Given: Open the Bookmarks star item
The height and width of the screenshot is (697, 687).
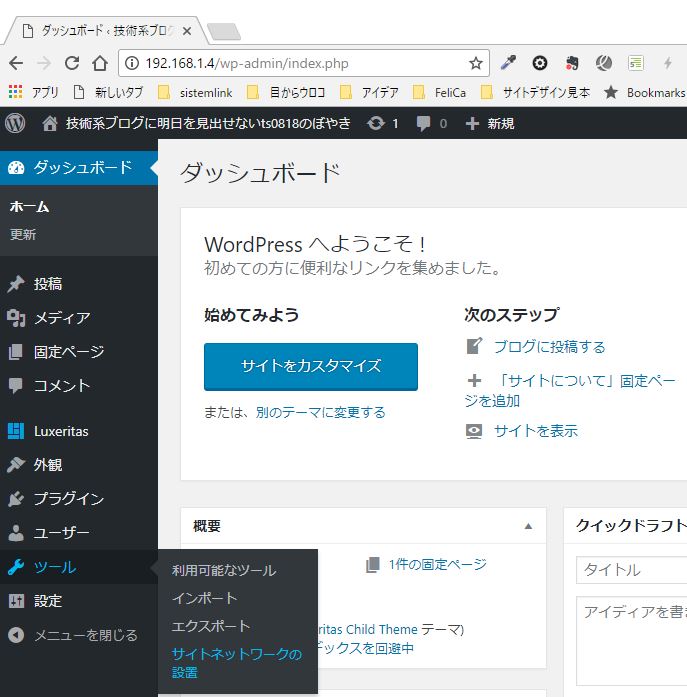Looking at the screenshot, I should (645, 92).
